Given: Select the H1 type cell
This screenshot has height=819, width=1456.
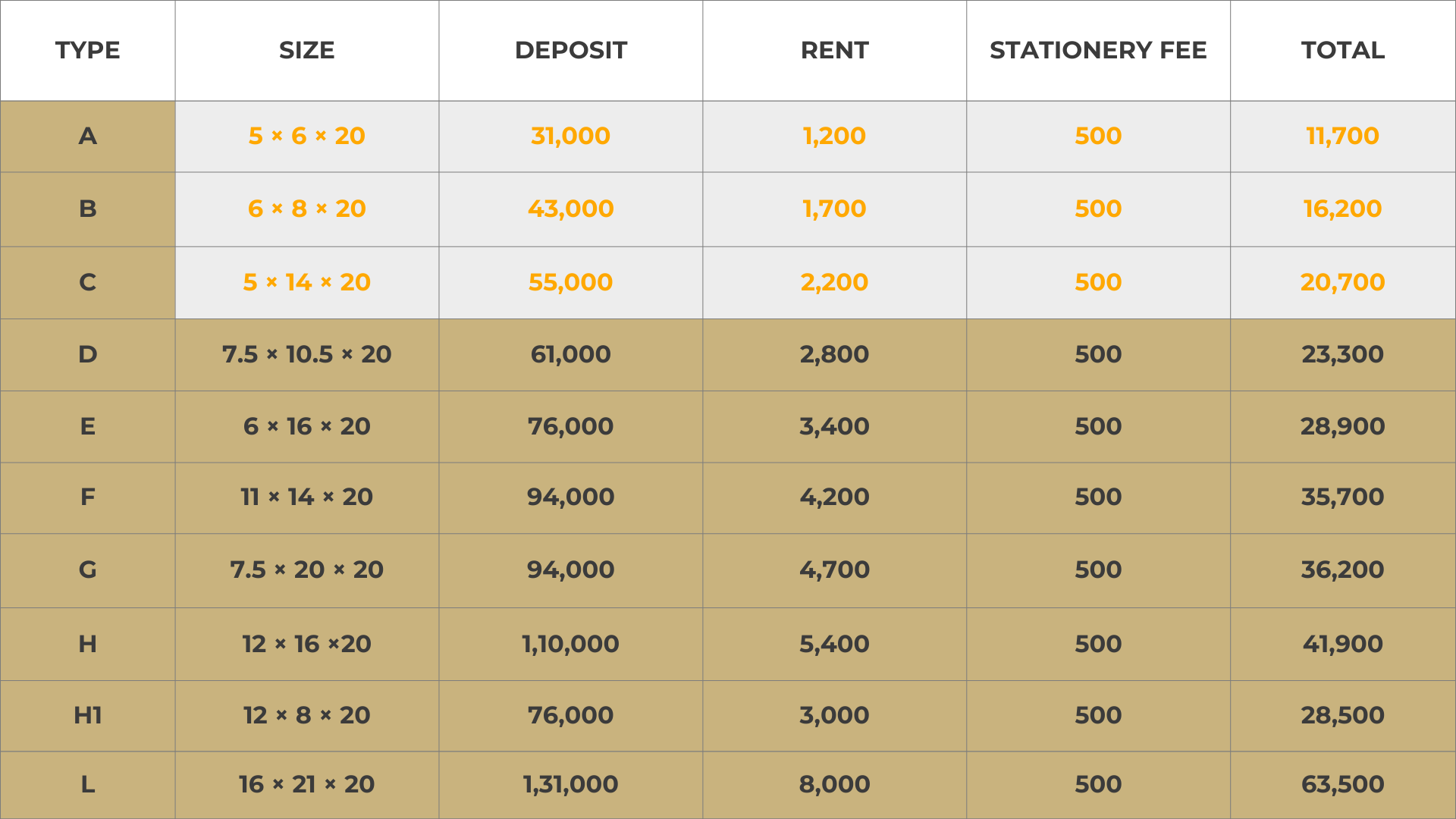Looking at the screenshot, I should 87,715.
